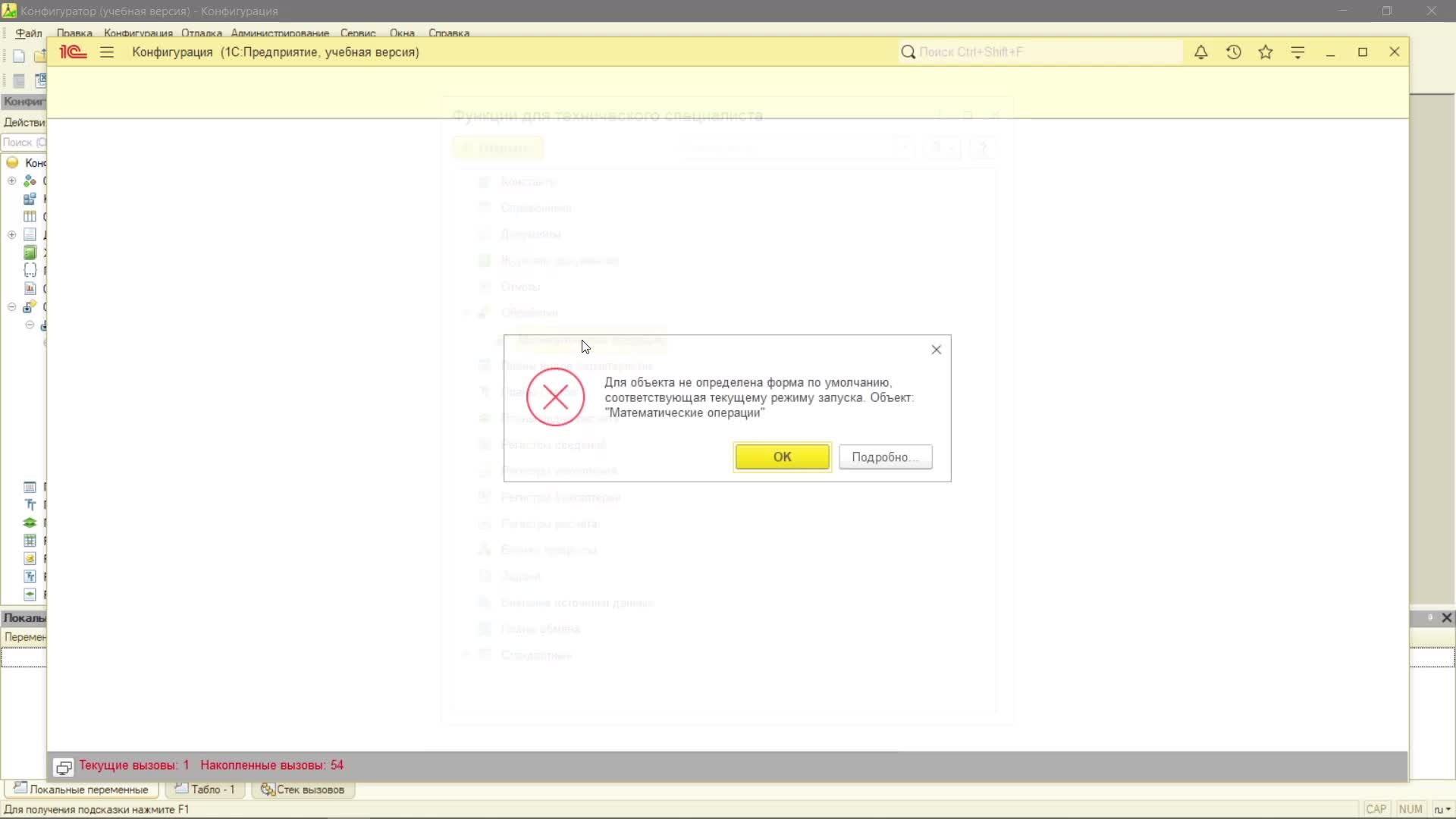Open Правка menu in Configurator

[x=74, y=33]
